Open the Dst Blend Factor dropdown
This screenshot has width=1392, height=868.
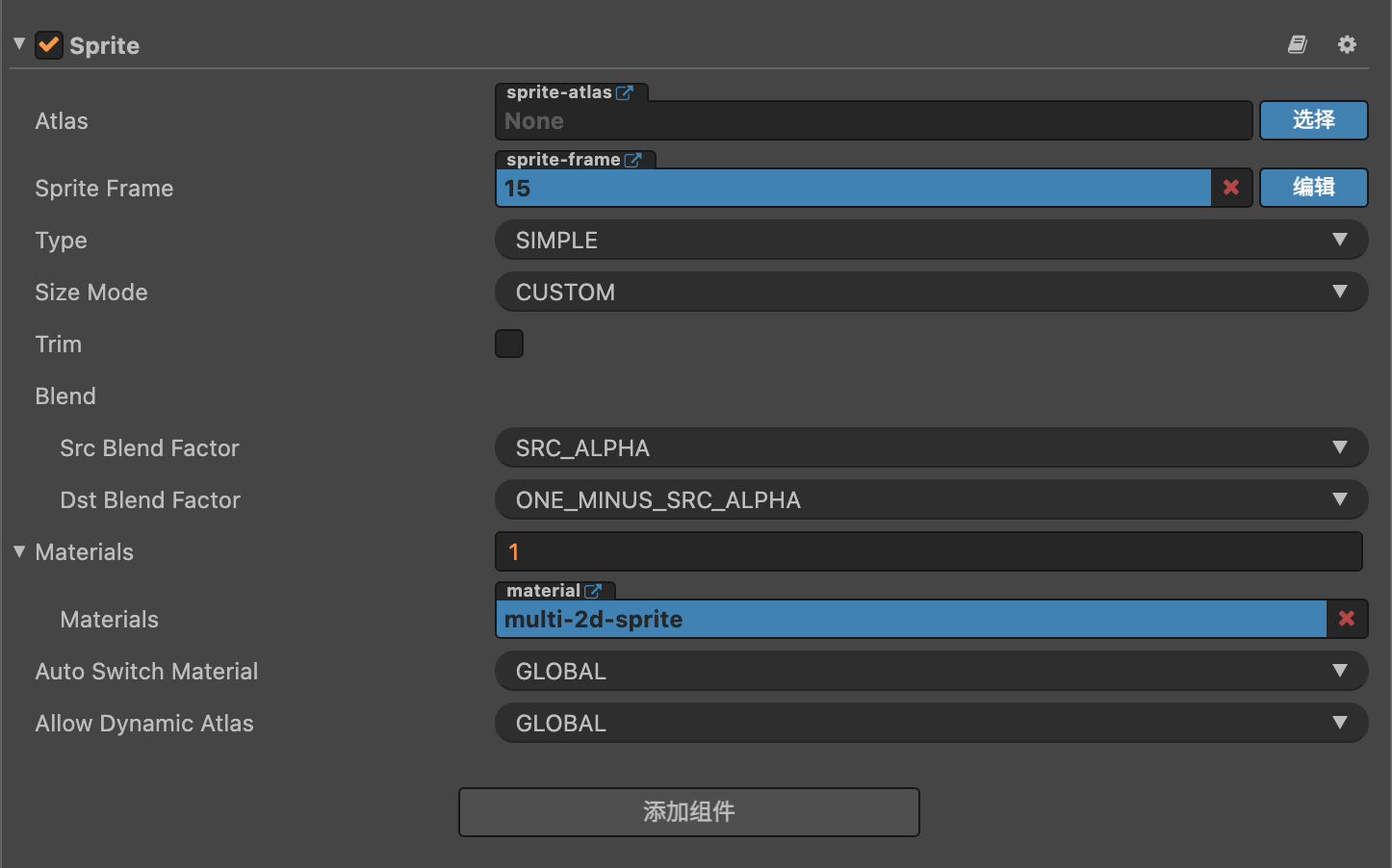point(931,499)
